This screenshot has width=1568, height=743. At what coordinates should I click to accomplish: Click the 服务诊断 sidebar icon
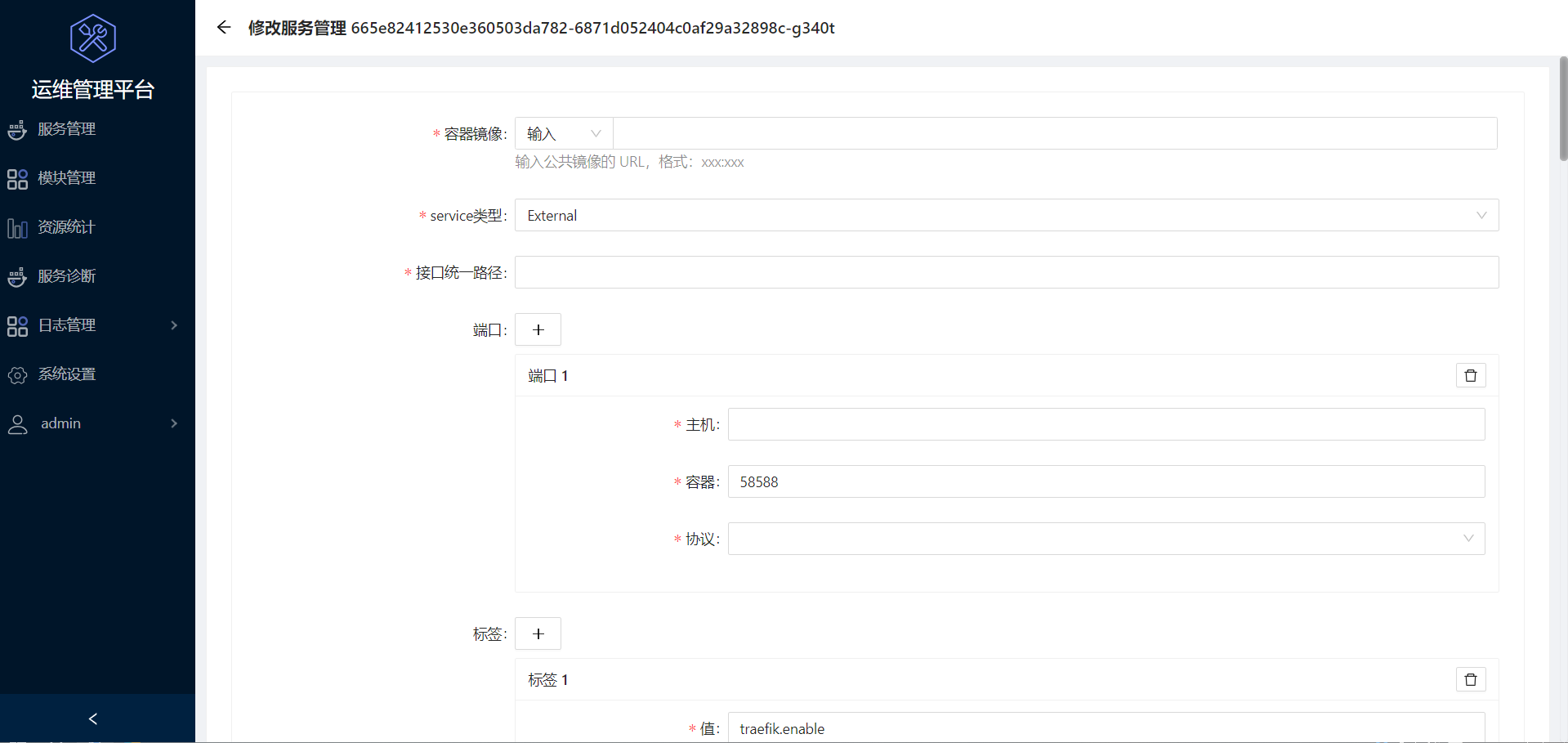tap(17, 277)
